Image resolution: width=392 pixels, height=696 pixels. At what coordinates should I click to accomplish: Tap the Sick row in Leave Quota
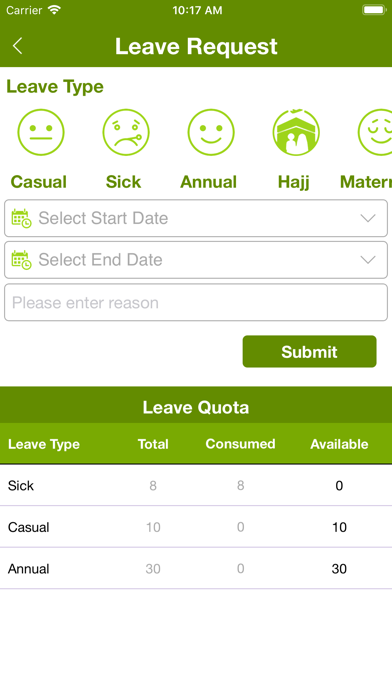coord(196,485)
